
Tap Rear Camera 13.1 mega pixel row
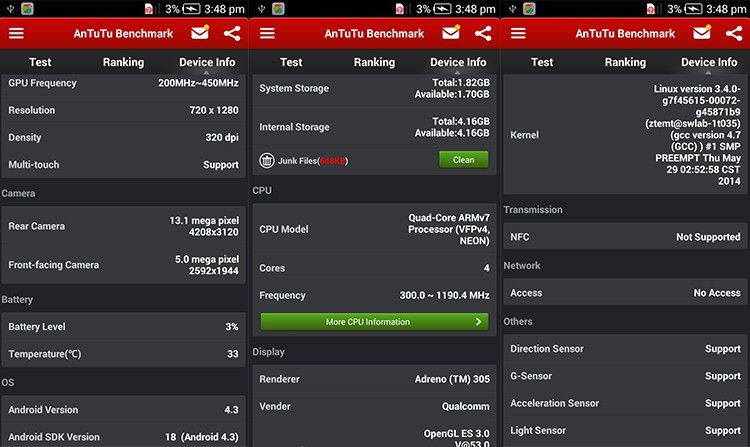click(x=123, y=226)
